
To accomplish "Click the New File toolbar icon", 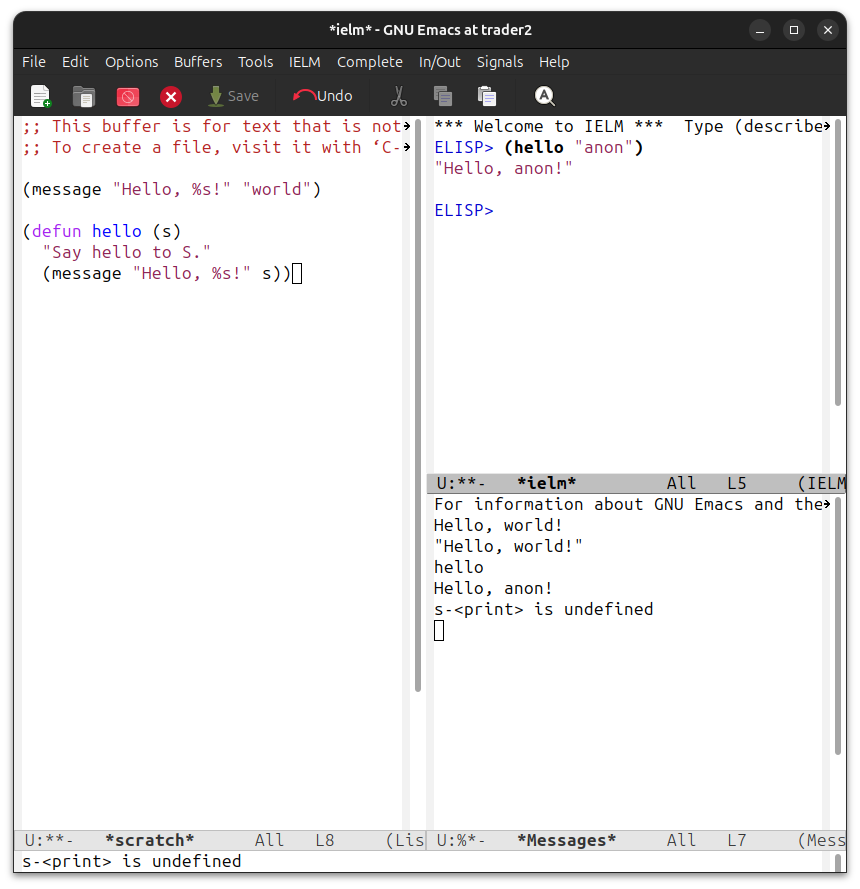I will coord(40,96).
